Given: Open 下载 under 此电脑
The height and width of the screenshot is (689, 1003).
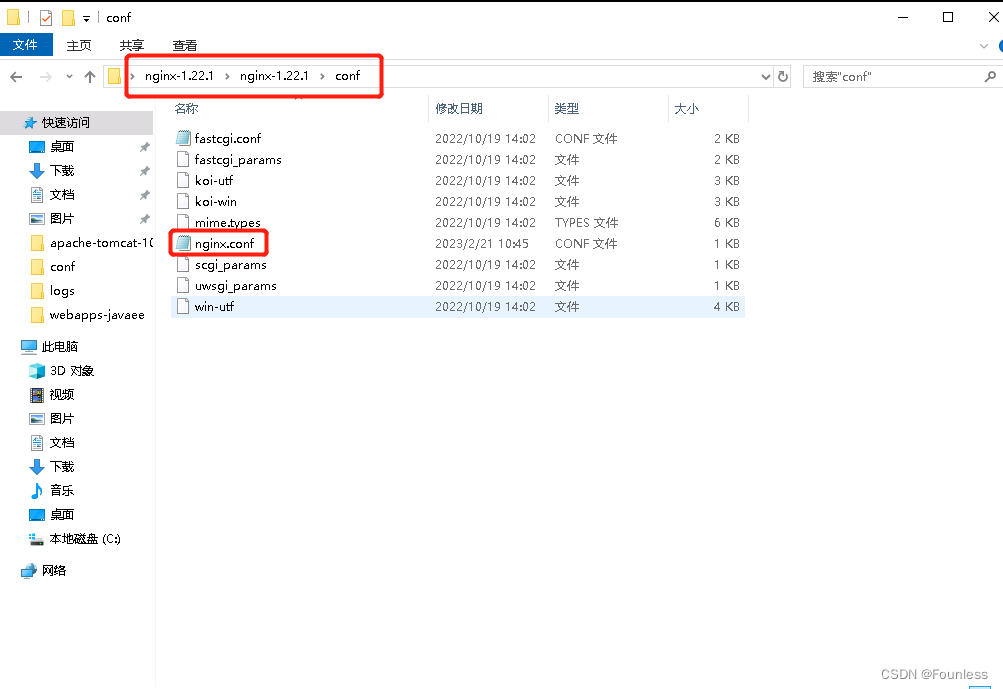Looking at the screenshot, I should (62, 466).
